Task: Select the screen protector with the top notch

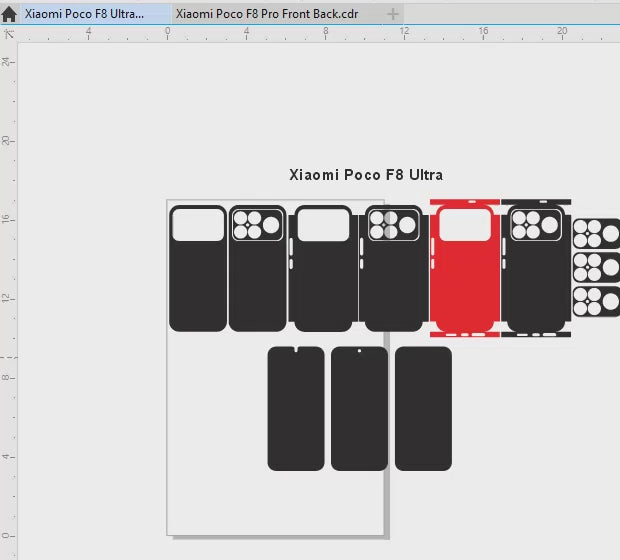Action: click(296, 410)
